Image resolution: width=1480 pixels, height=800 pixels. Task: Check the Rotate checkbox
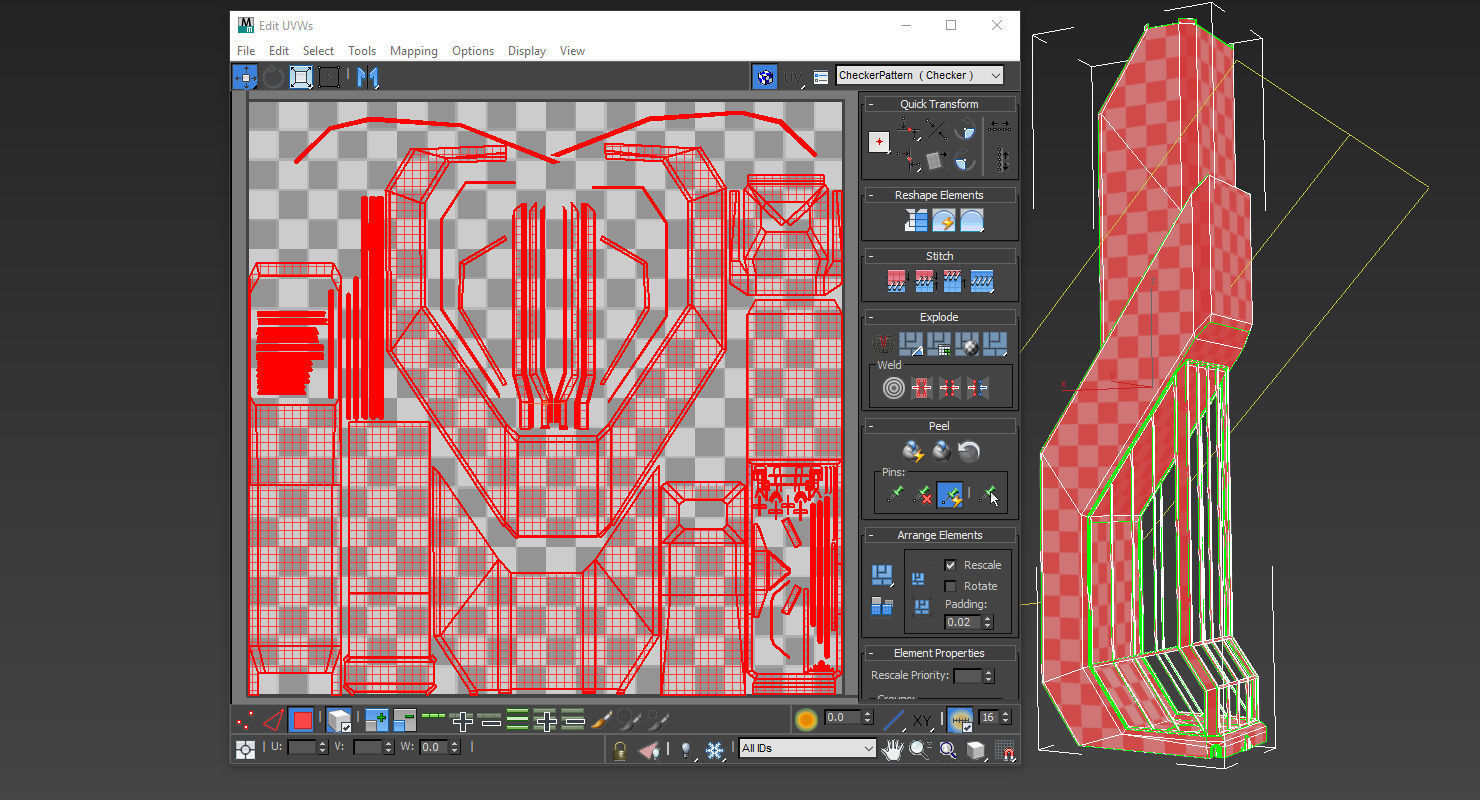tap(950, 586)
